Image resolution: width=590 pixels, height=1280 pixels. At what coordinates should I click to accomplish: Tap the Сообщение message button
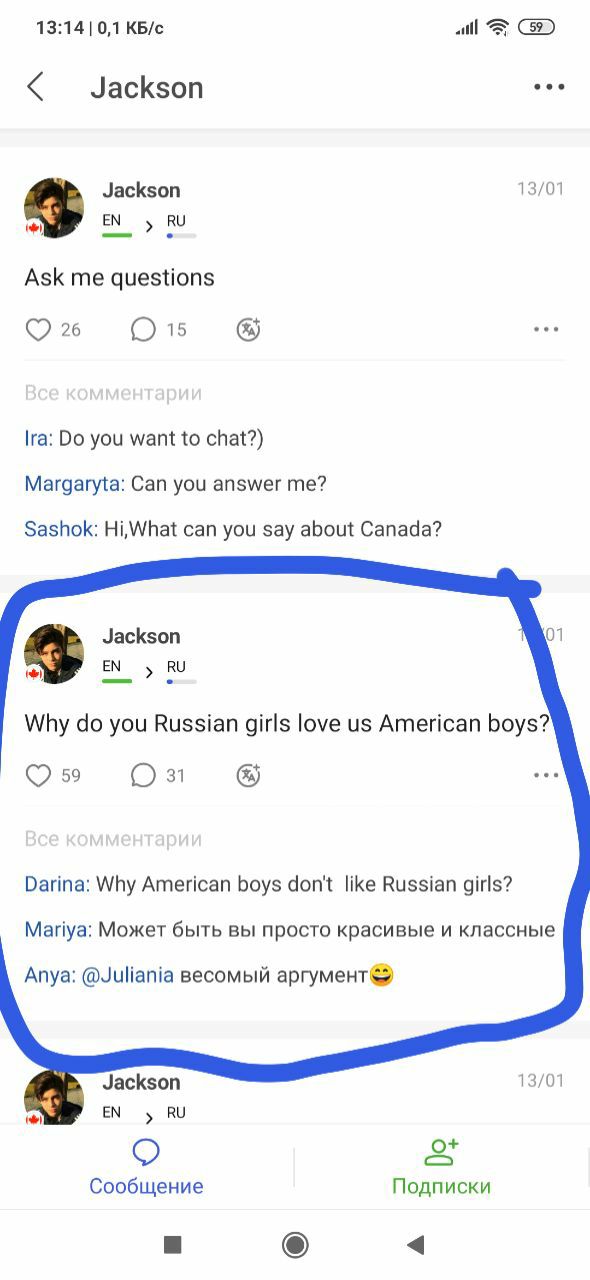coord(146,1167)
